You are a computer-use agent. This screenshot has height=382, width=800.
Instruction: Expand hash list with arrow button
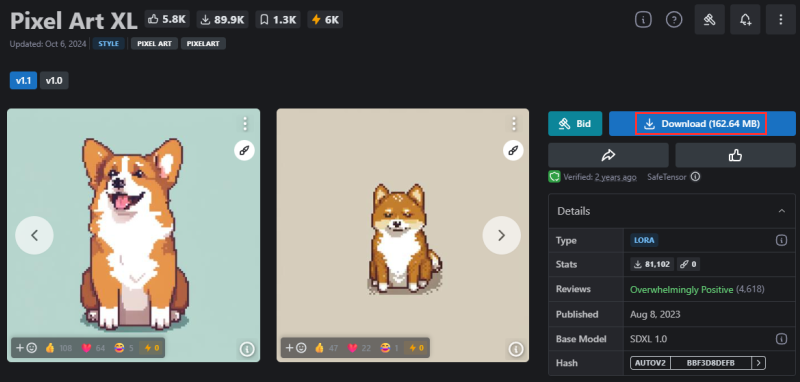click(x=759, y=363)
